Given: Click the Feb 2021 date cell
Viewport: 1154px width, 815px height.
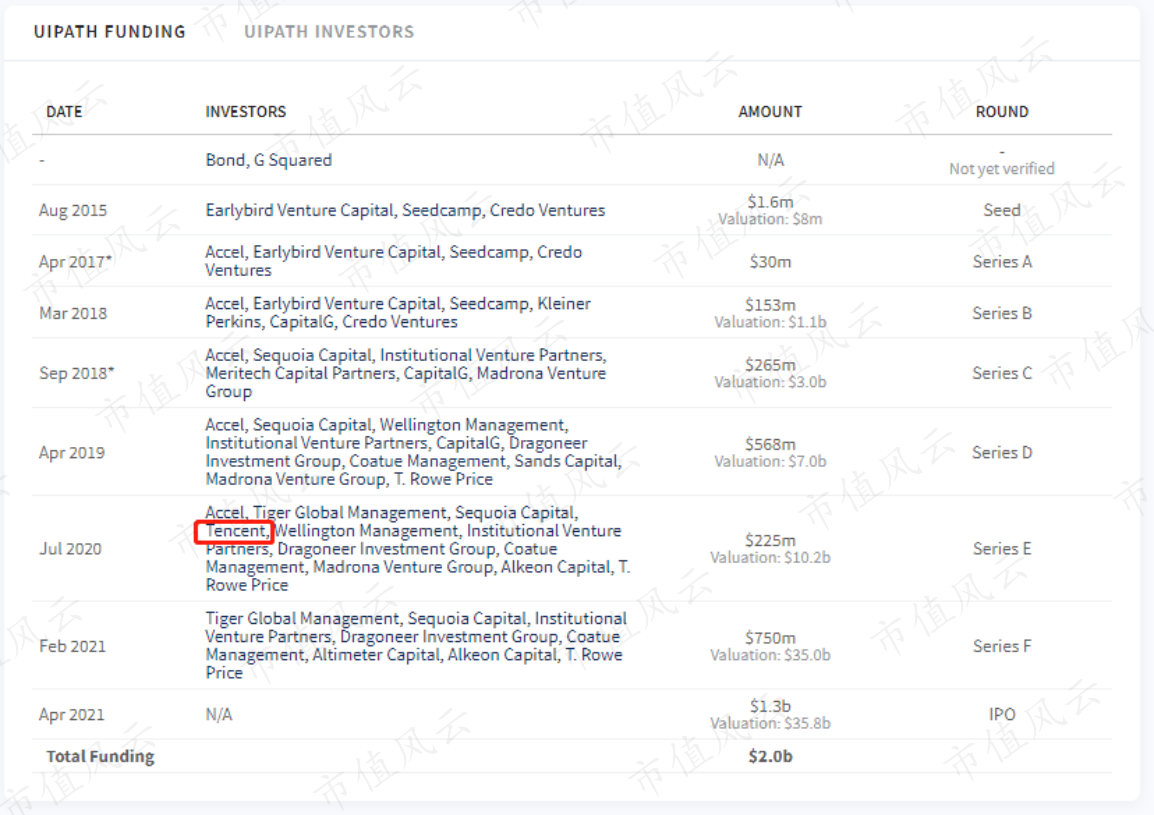Looking at the screenshot, I should coord(72,646).
